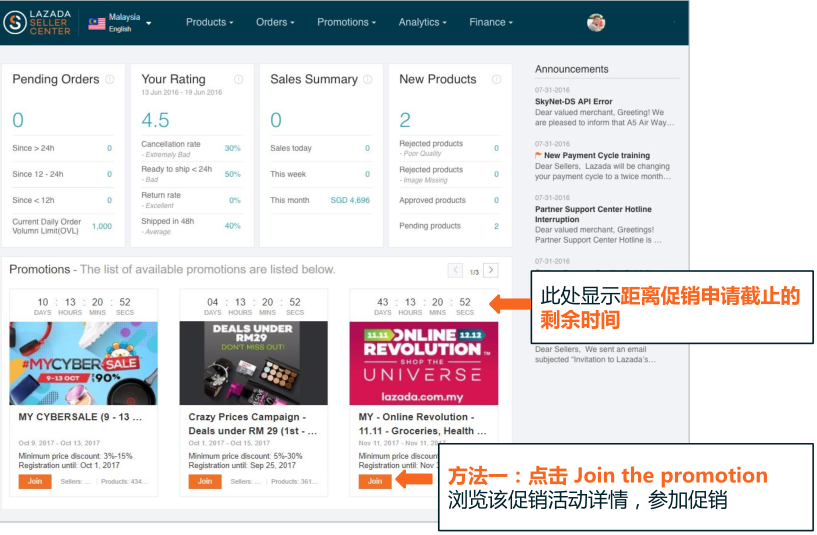817x535 pixels.
Task: Click the Current Daily Order Volume Limit value 1,000
Action: coord(102,226)
